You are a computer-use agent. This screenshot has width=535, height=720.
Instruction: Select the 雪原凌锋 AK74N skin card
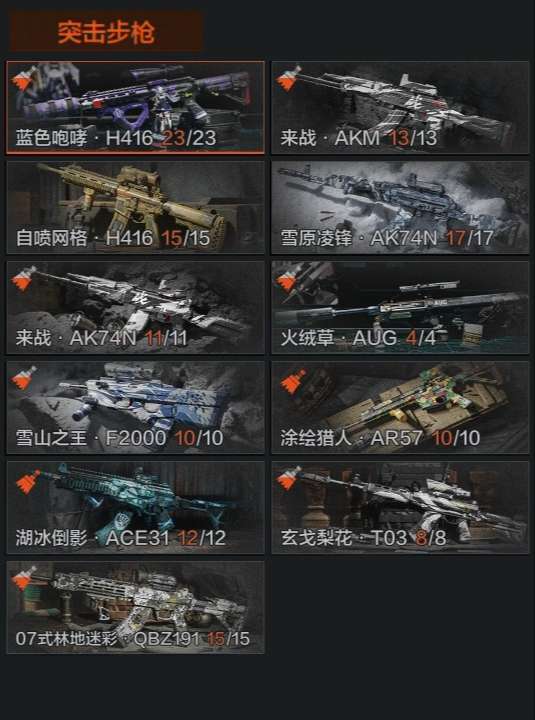(x=400, y=207)
